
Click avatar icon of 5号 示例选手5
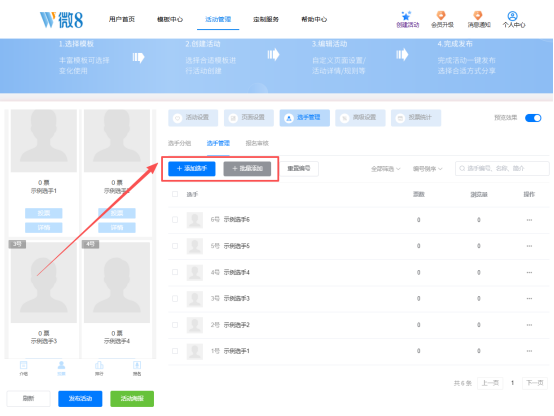coord(195,246)
